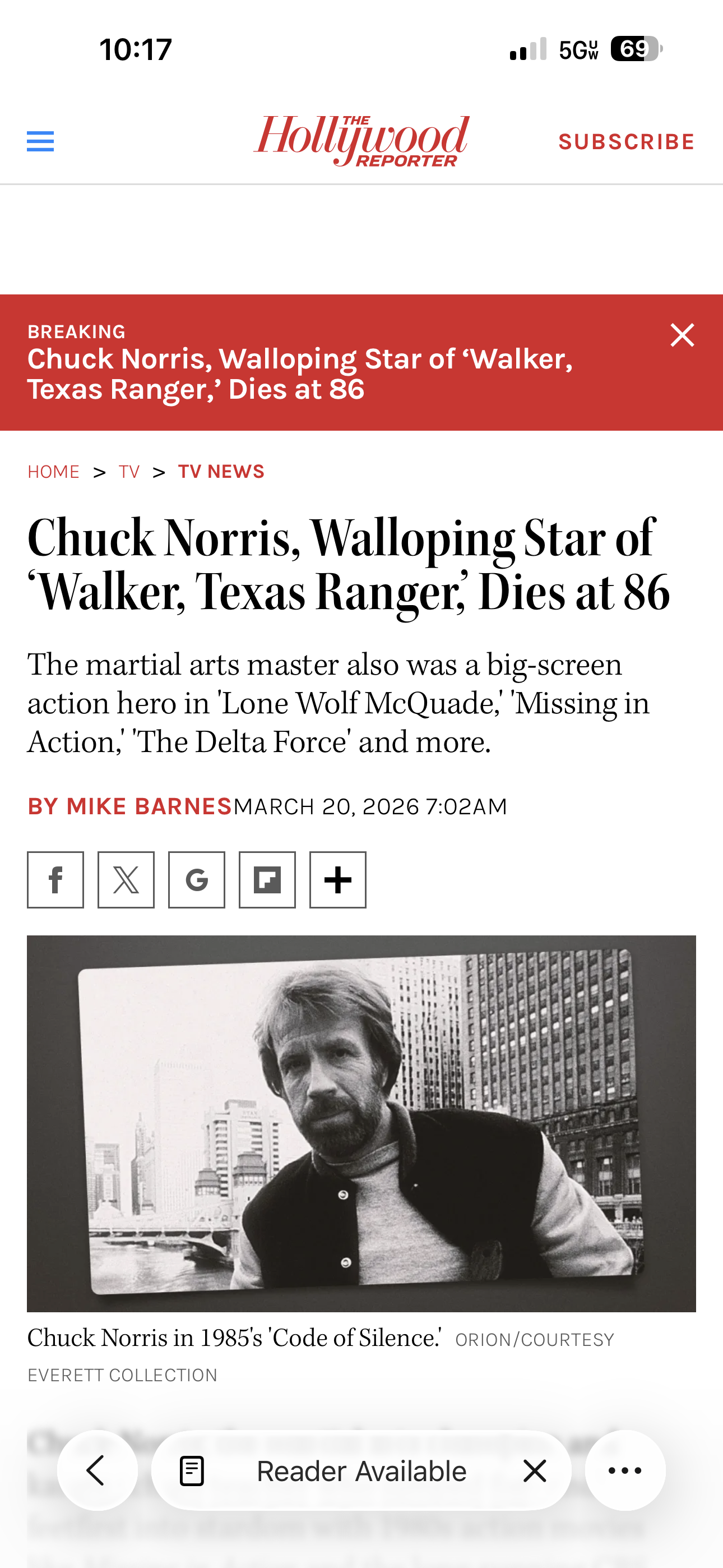Screen dimensions: 723x1568
Task: Share article to Flipboard
Action: click(267, 879)
